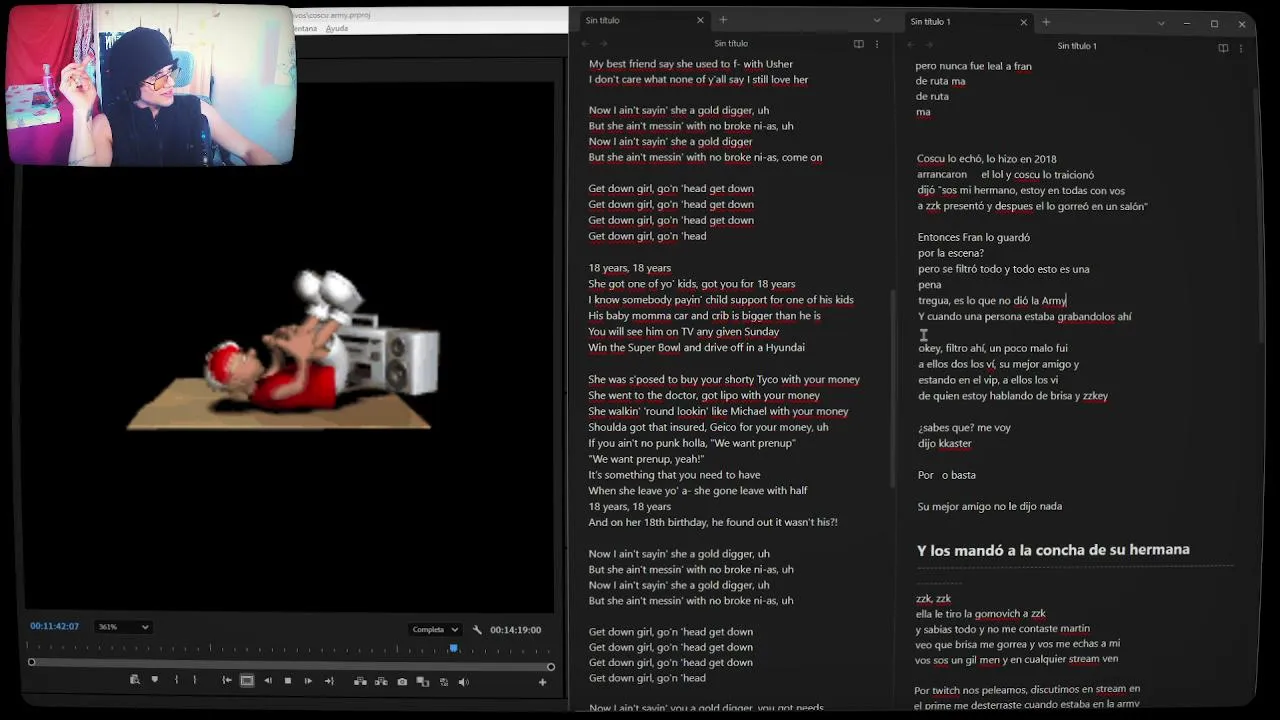Expand the tab list in 'Sin título 1' window
Viewport: 1280px width, 720px height.
click(1161, 23)
